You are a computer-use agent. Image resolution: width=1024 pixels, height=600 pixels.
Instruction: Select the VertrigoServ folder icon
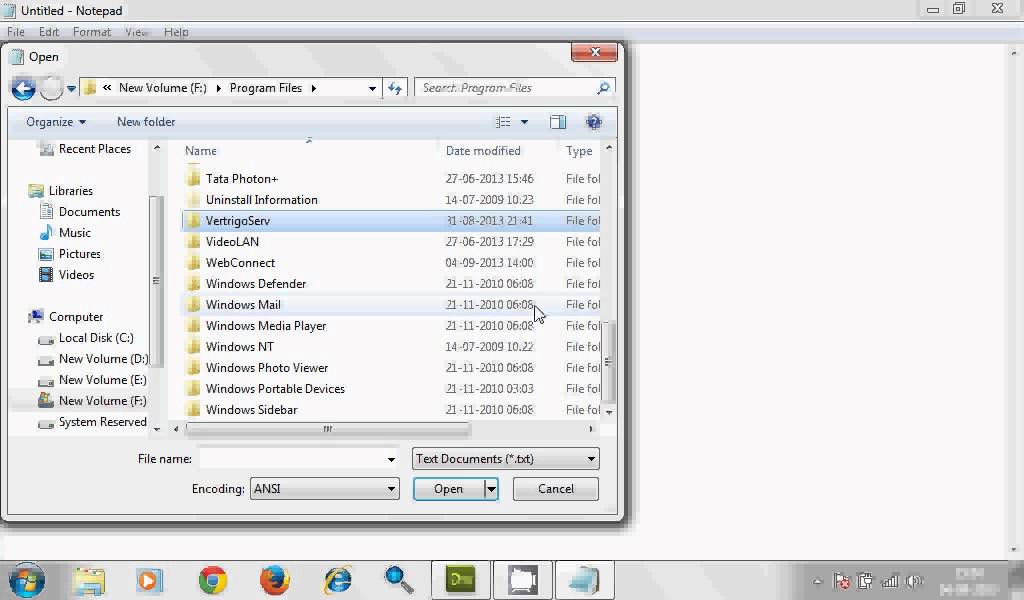point(193,221)
